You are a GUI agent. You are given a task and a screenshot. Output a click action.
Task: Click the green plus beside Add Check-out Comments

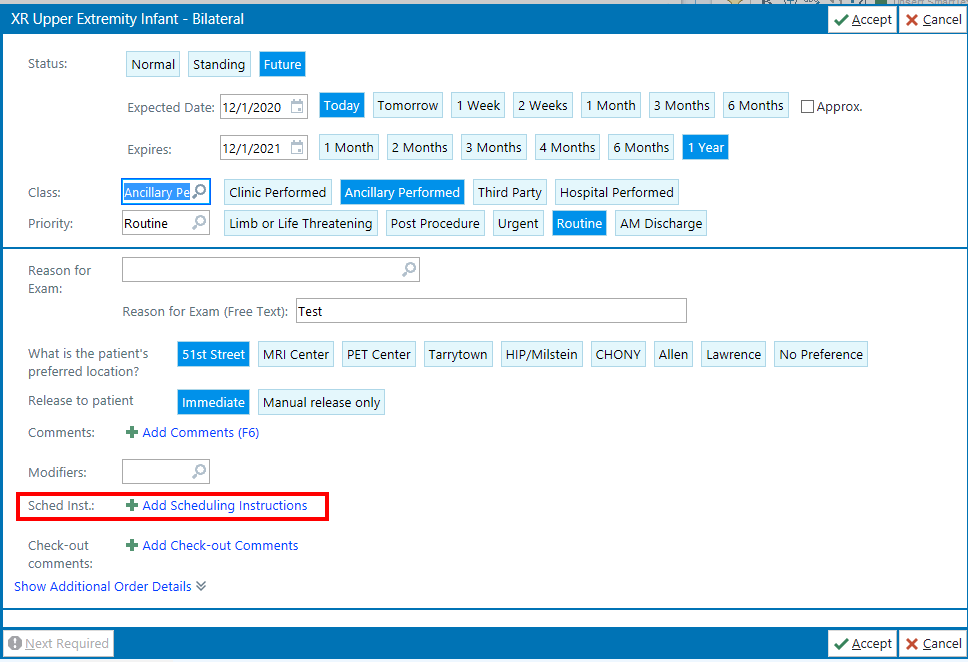(x=131, y=545)
